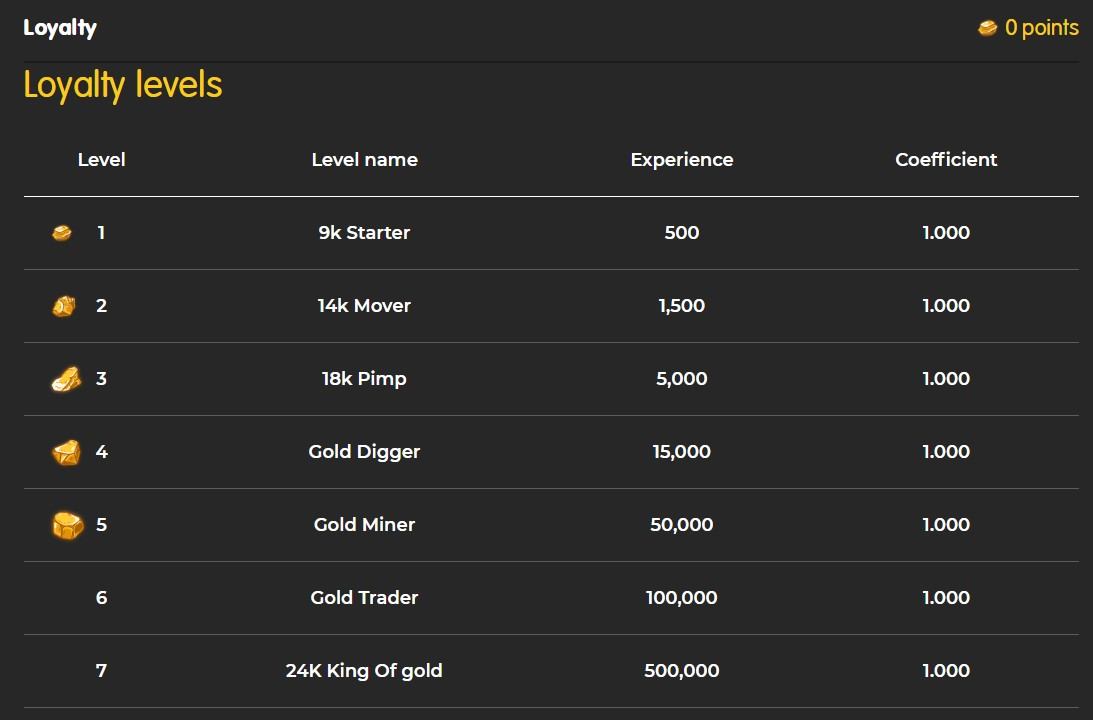Select the 18k Pimp level name

click(364, 379)
